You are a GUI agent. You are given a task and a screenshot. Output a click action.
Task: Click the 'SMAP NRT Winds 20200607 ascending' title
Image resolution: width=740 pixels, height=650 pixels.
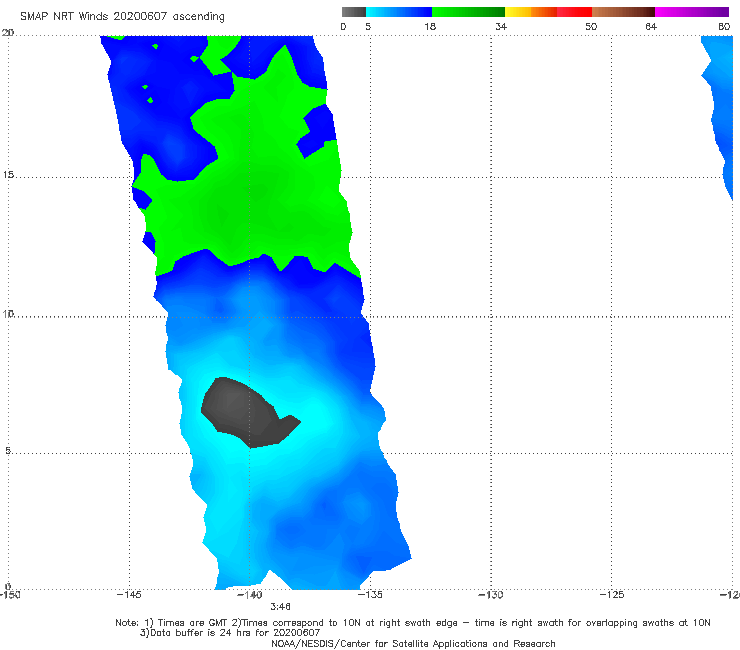(x=122, y=16)
